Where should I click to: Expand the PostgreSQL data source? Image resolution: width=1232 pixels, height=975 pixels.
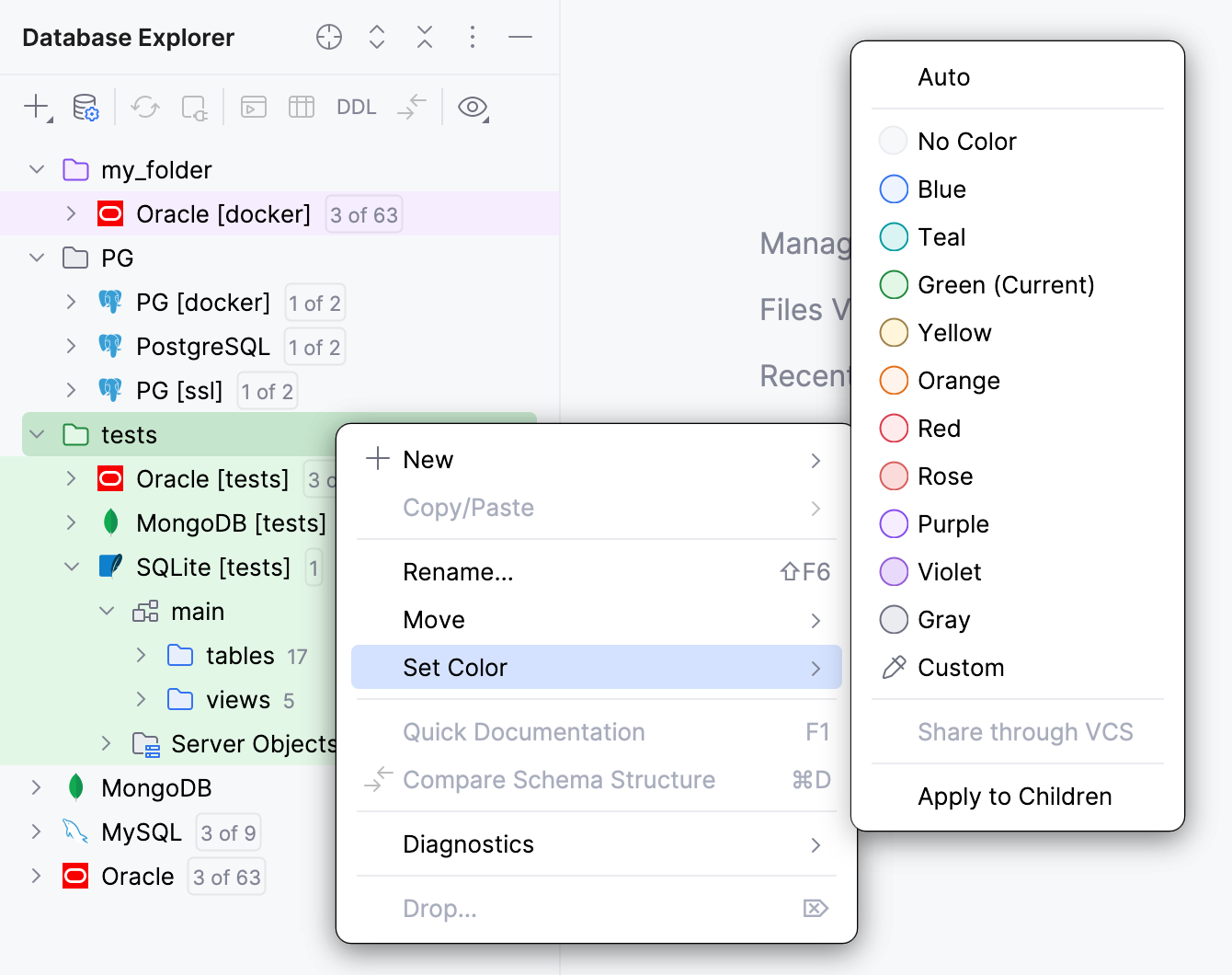tap(72, 346)
